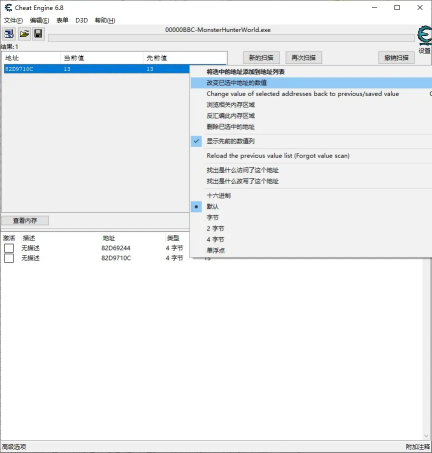Select 找出是什么访问了这个地址 menu entry
432x453 pixels.
click(x=311, y=170)
